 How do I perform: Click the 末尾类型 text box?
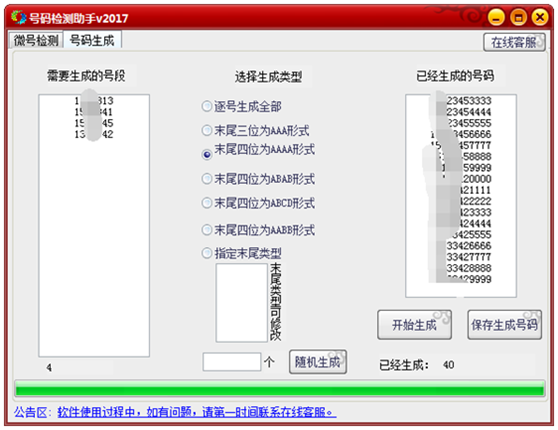[241, 303]
